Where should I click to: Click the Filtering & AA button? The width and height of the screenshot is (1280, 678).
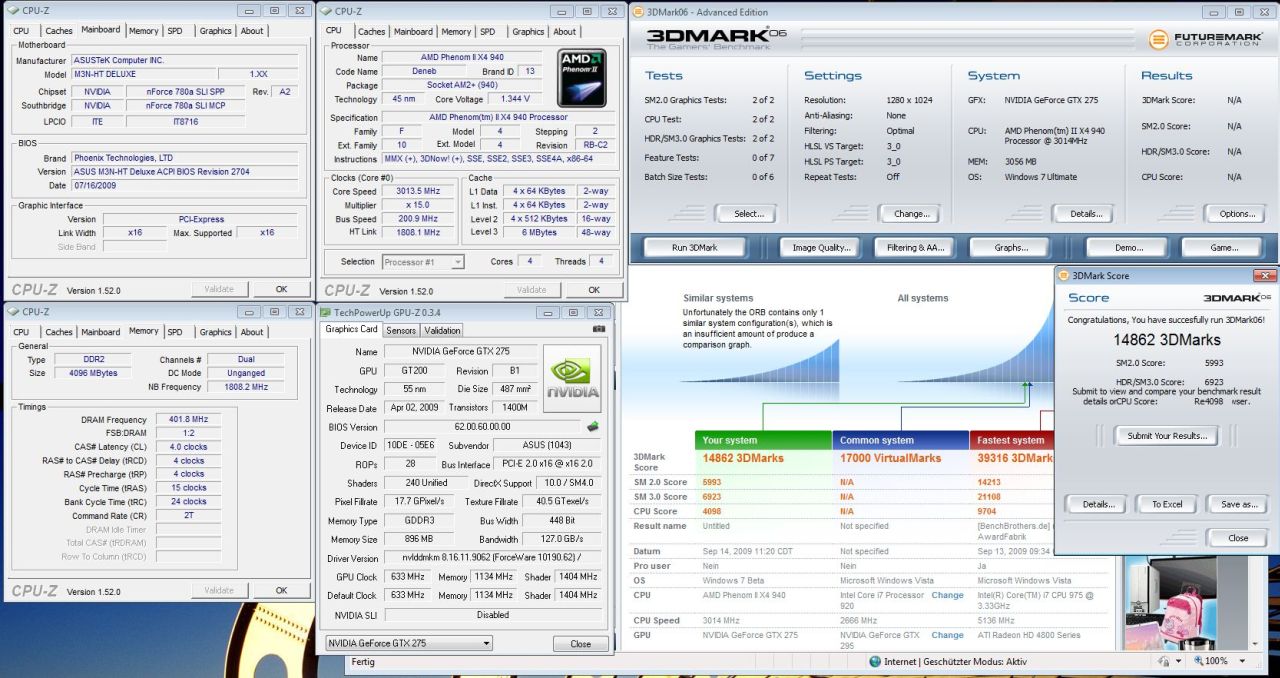(x=915, y=247)
